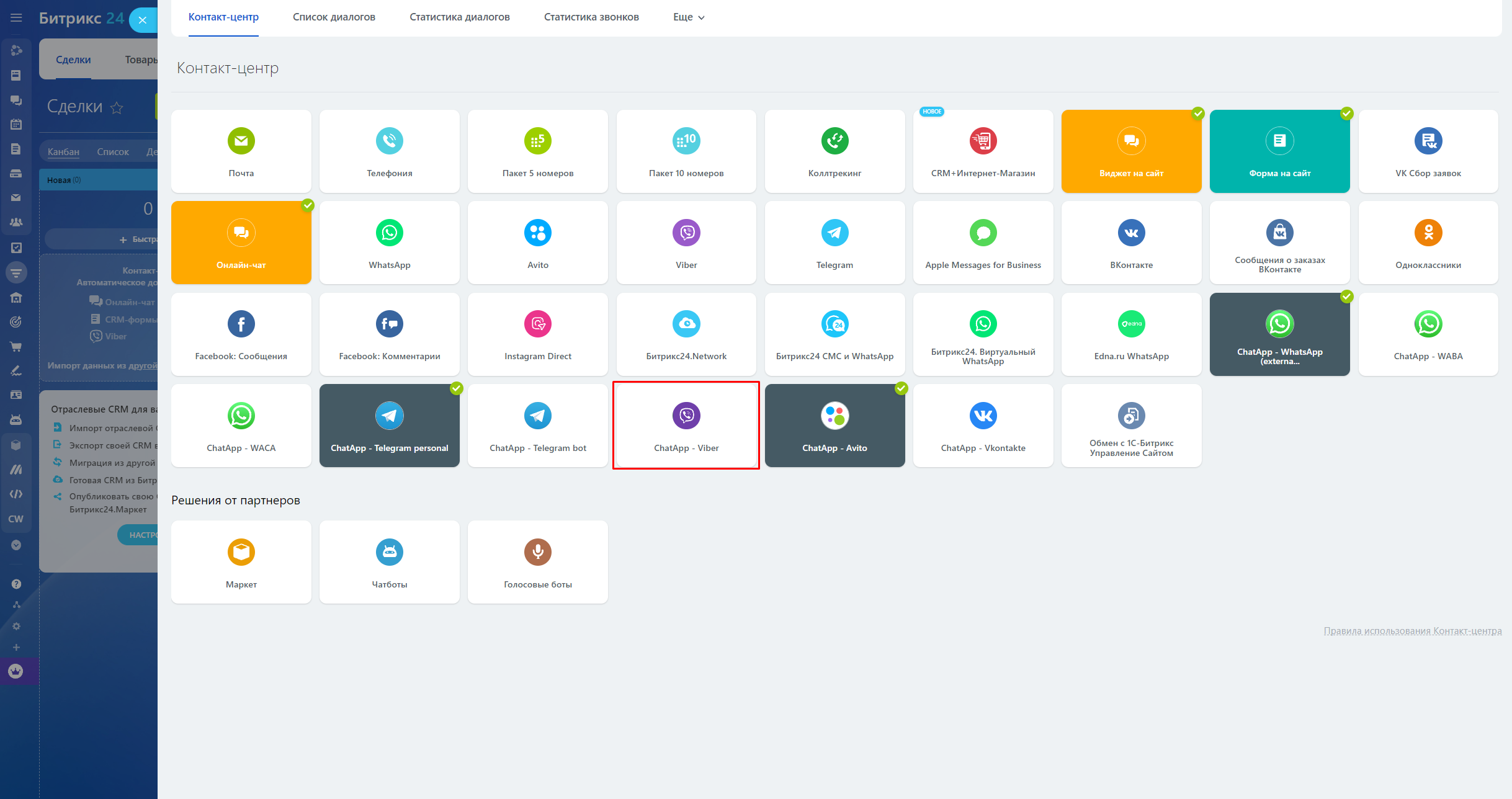Viewport: 1512px width, 799px height.
Task: Click checkmark on ChatApp - Avito tile
Action: [901, 388]
